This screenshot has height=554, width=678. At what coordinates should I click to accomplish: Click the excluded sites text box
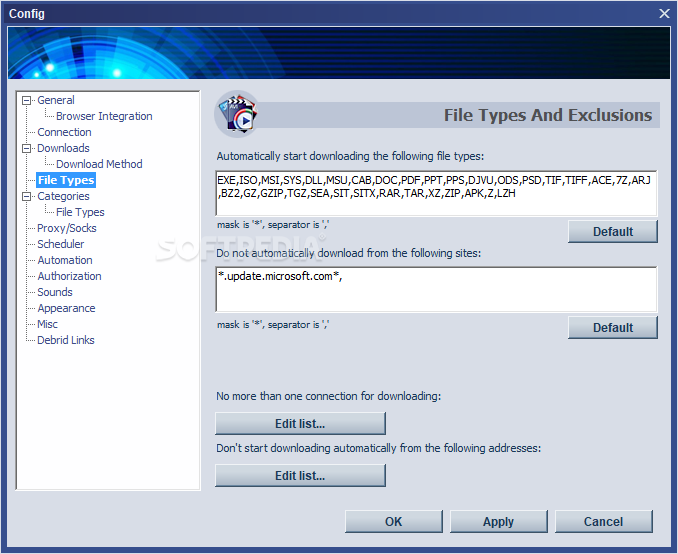click(436, 289)
